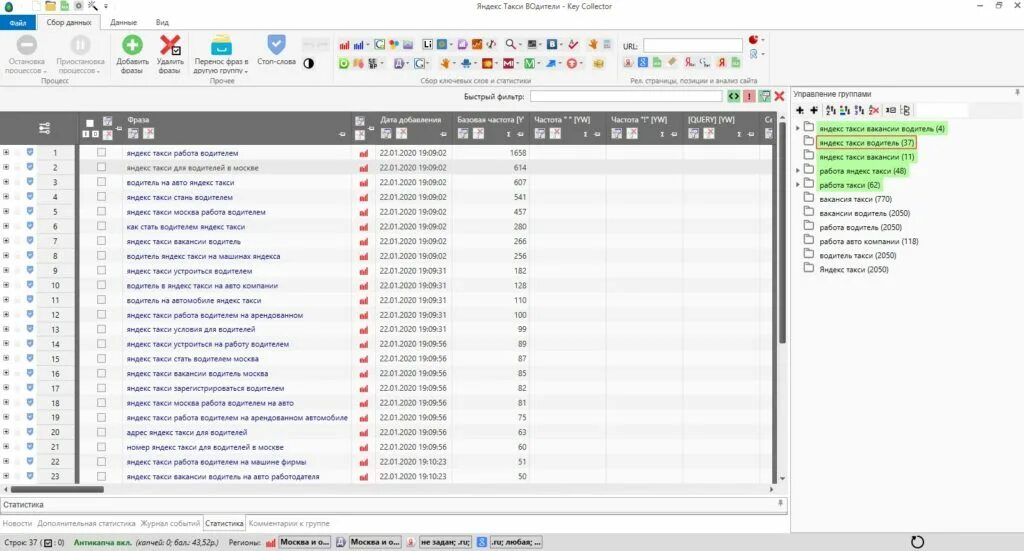Check row 5 checkbox яндекс такси москва работа водителем
1024x551 pixels.
pos(101,212)
